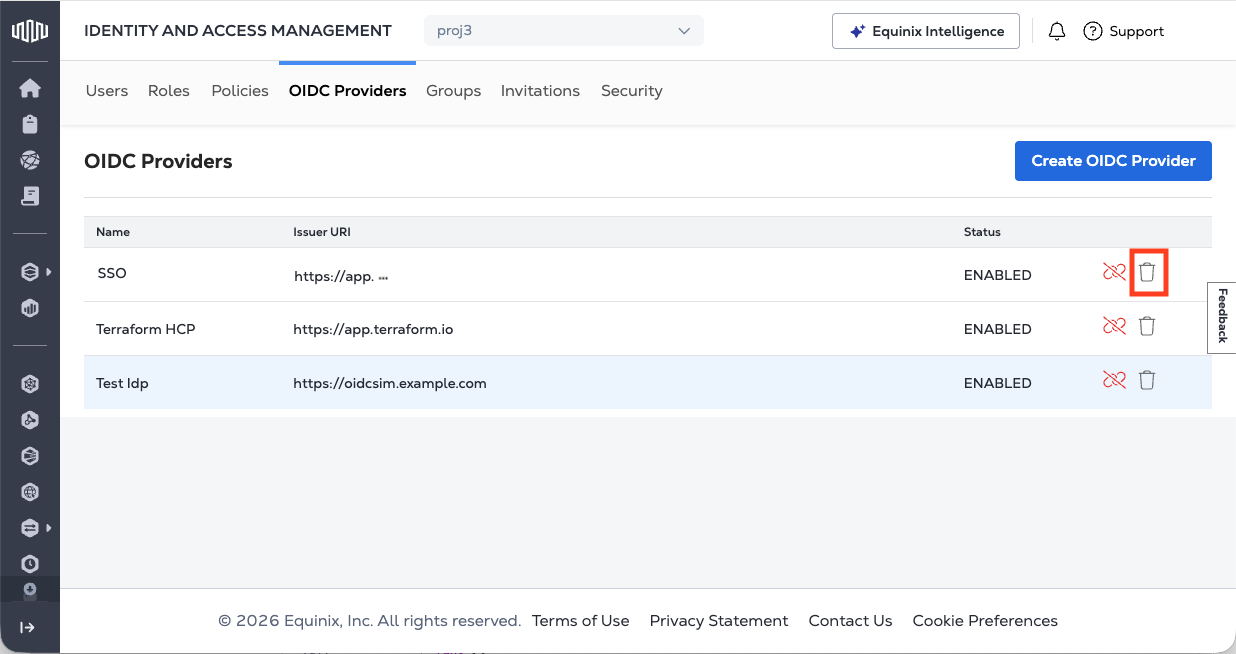Screen dimensions: 1236x654
Task: Unlink the Terraform HCP provider
Action: (x=1113, y=325)
